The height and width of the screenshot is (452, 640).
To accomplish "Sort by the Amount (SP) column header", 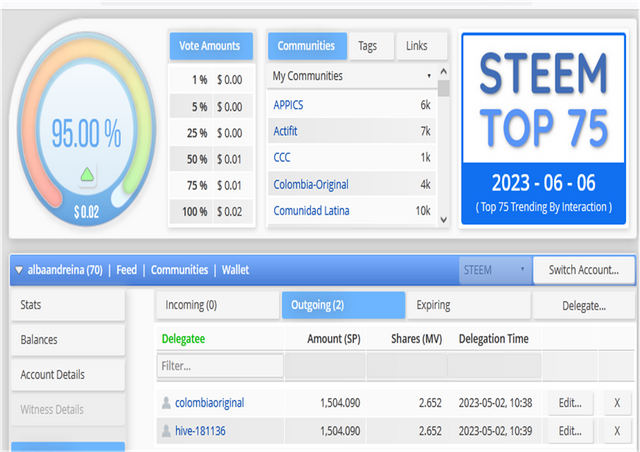I will tap(334, 339).
